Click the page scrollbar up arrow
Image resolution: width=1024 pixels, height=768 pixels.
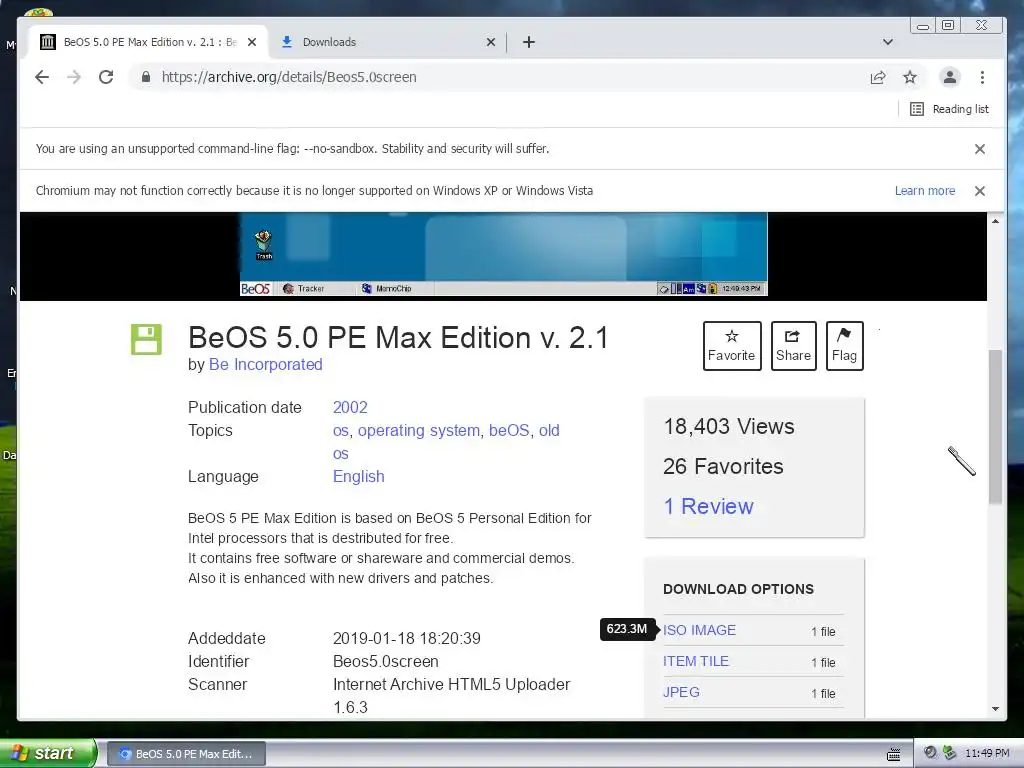pos(995,221)
